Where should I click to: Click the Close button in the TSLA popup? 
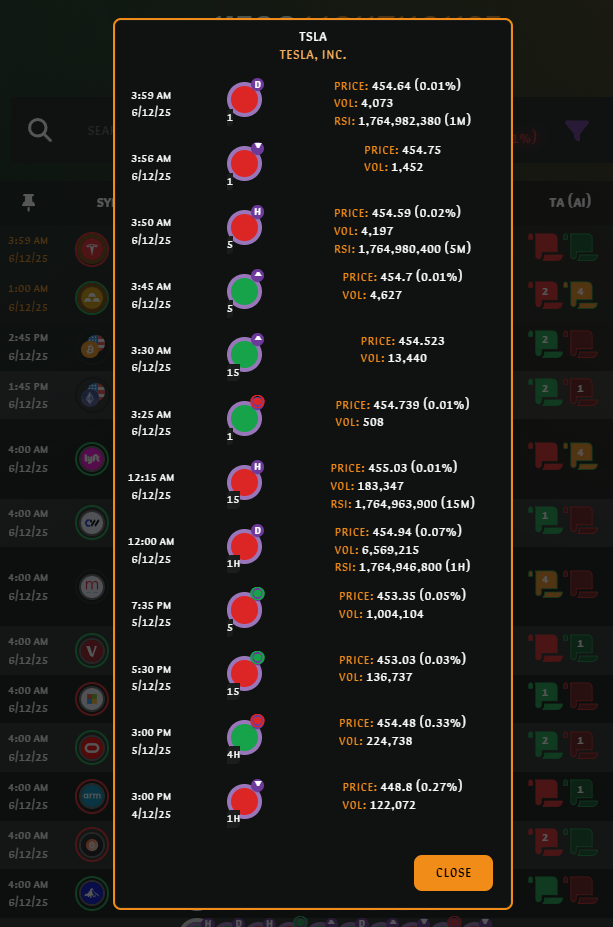(x=453, y=872)
